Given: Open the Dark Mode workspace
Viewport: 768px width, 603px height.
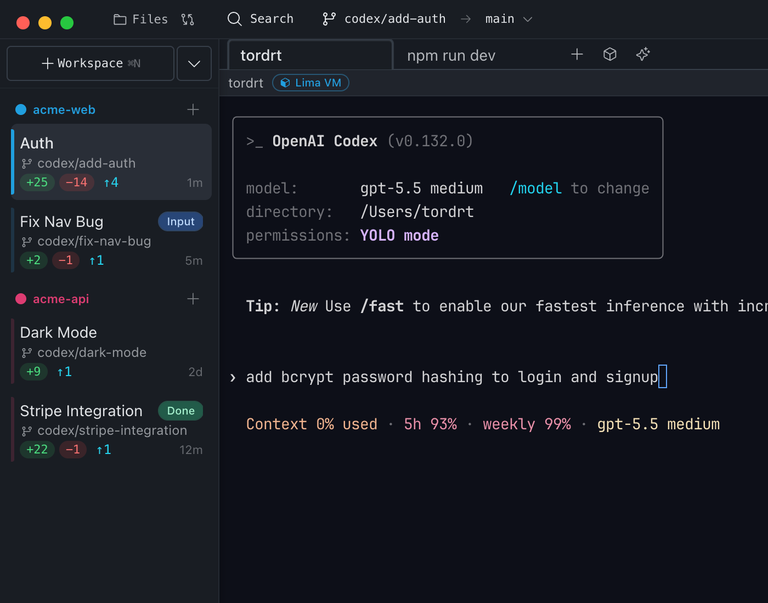Looking at the screenshot, I should [111, 352].
